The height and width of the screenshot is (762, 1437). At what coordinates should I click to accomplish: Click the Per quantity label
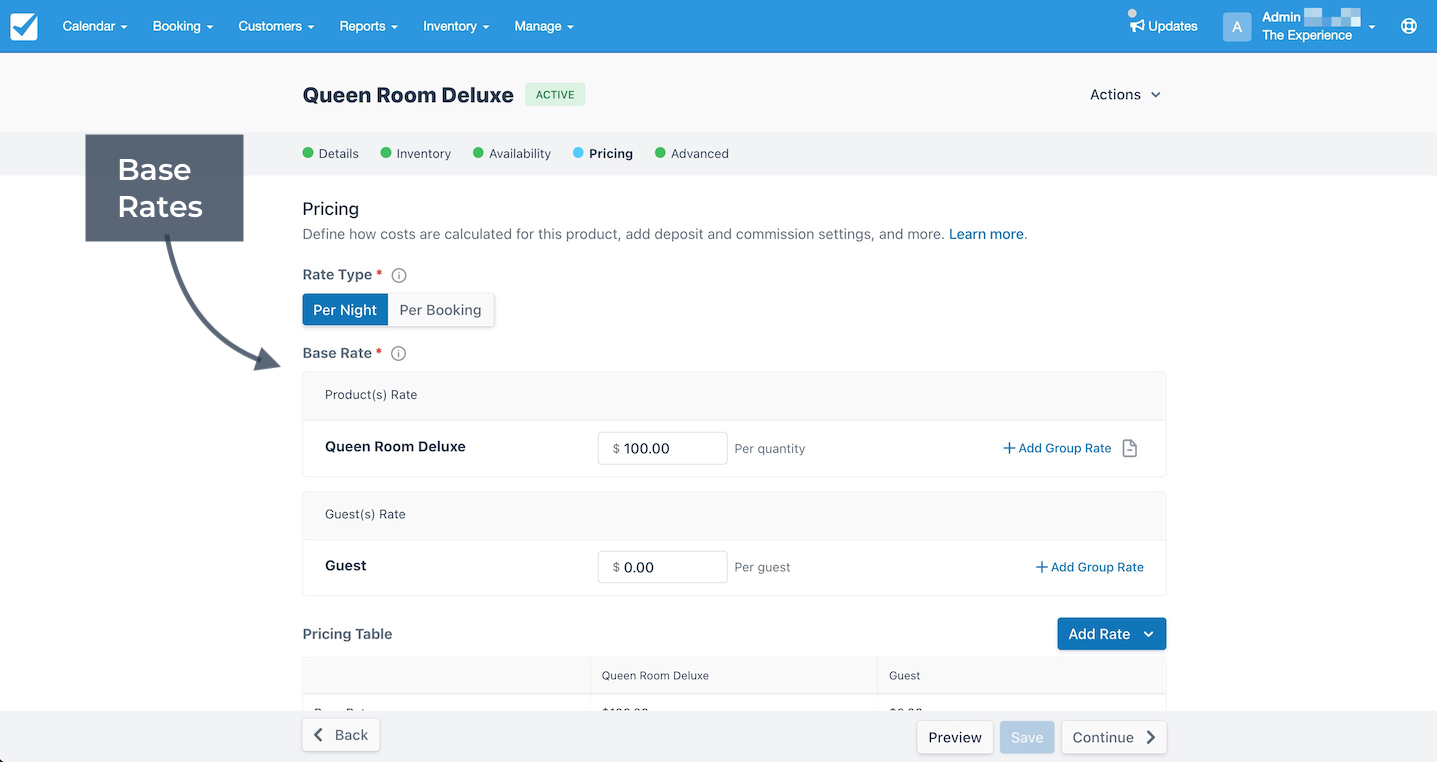point(770,449)
